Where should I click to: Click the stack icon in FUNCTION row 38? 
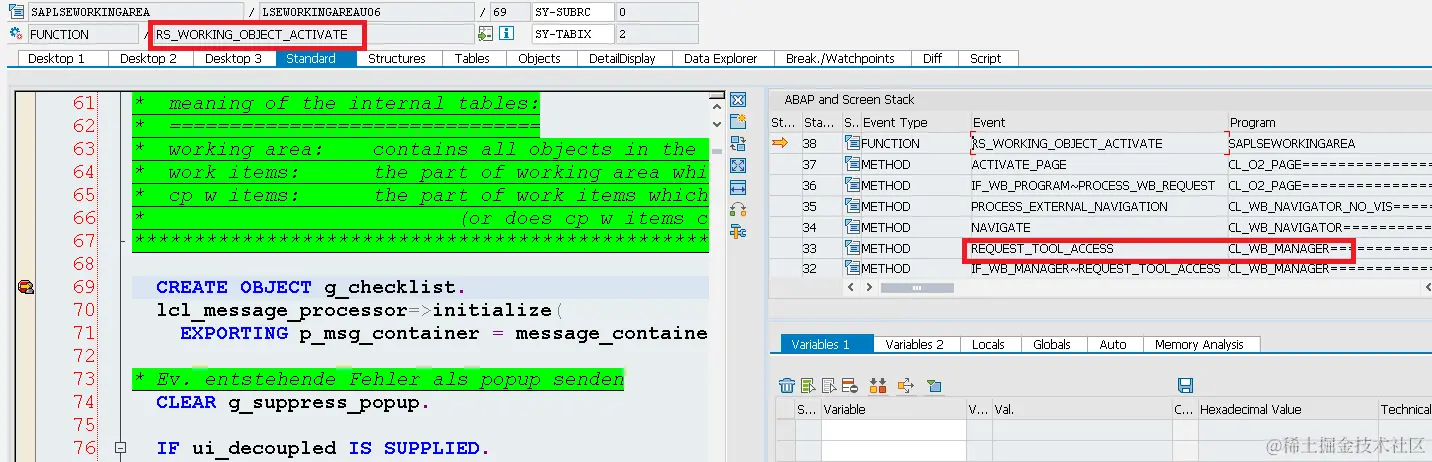coord(852,143)
